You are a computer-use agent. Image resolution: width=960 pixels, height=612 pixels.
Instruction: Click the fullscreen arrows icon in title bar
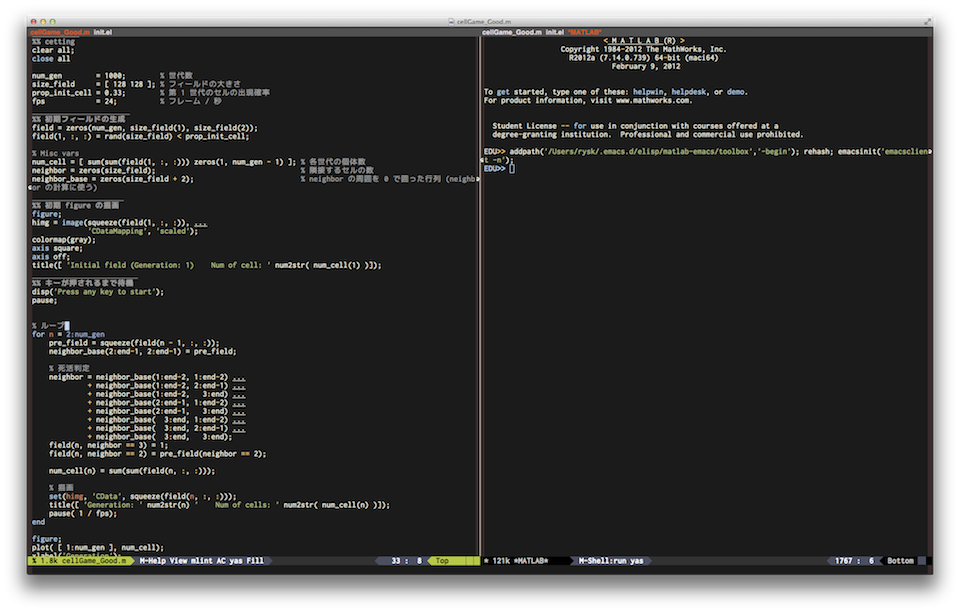928,21
